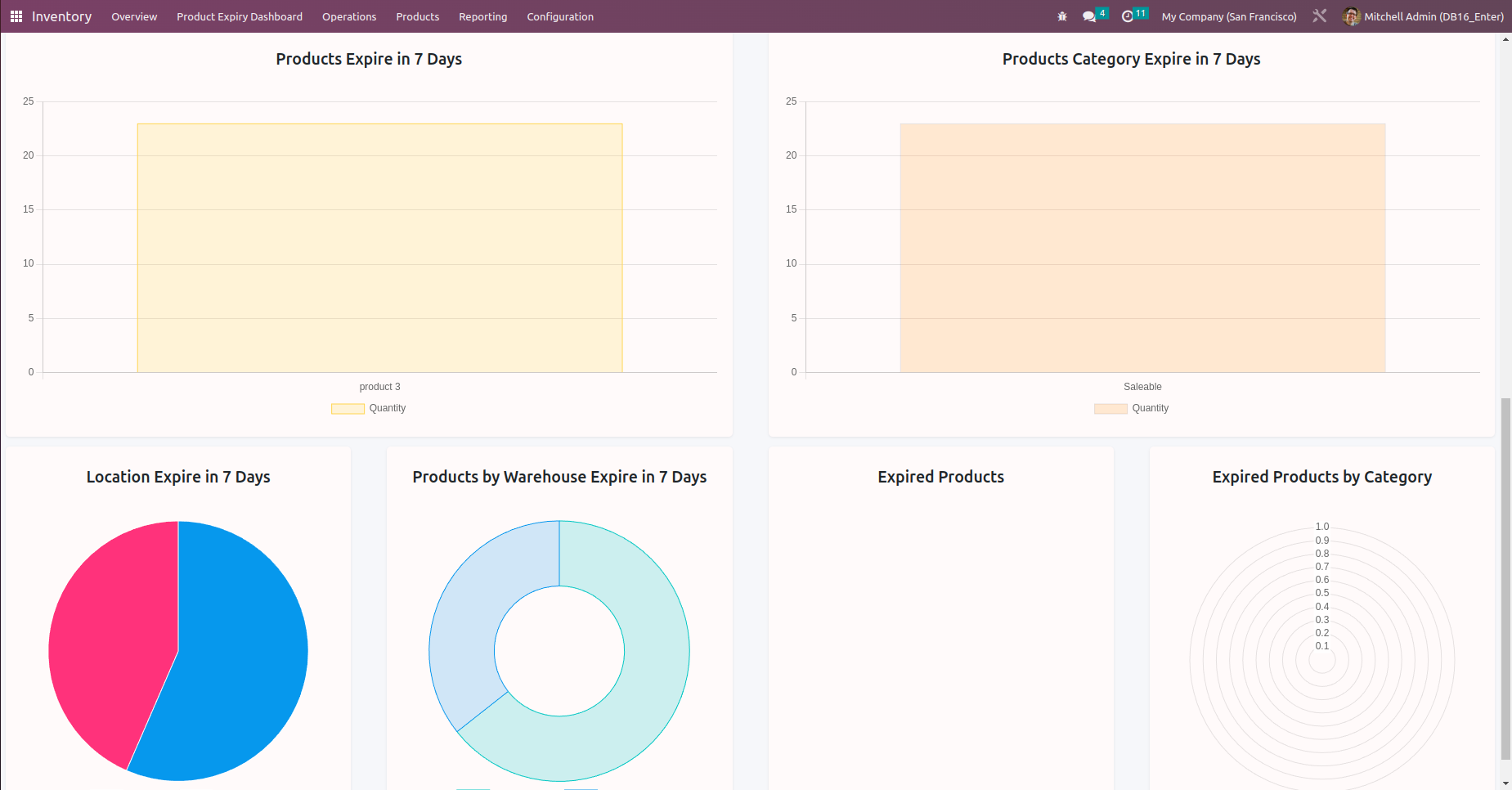Click the Inventory app title

(x=61, y=16)
